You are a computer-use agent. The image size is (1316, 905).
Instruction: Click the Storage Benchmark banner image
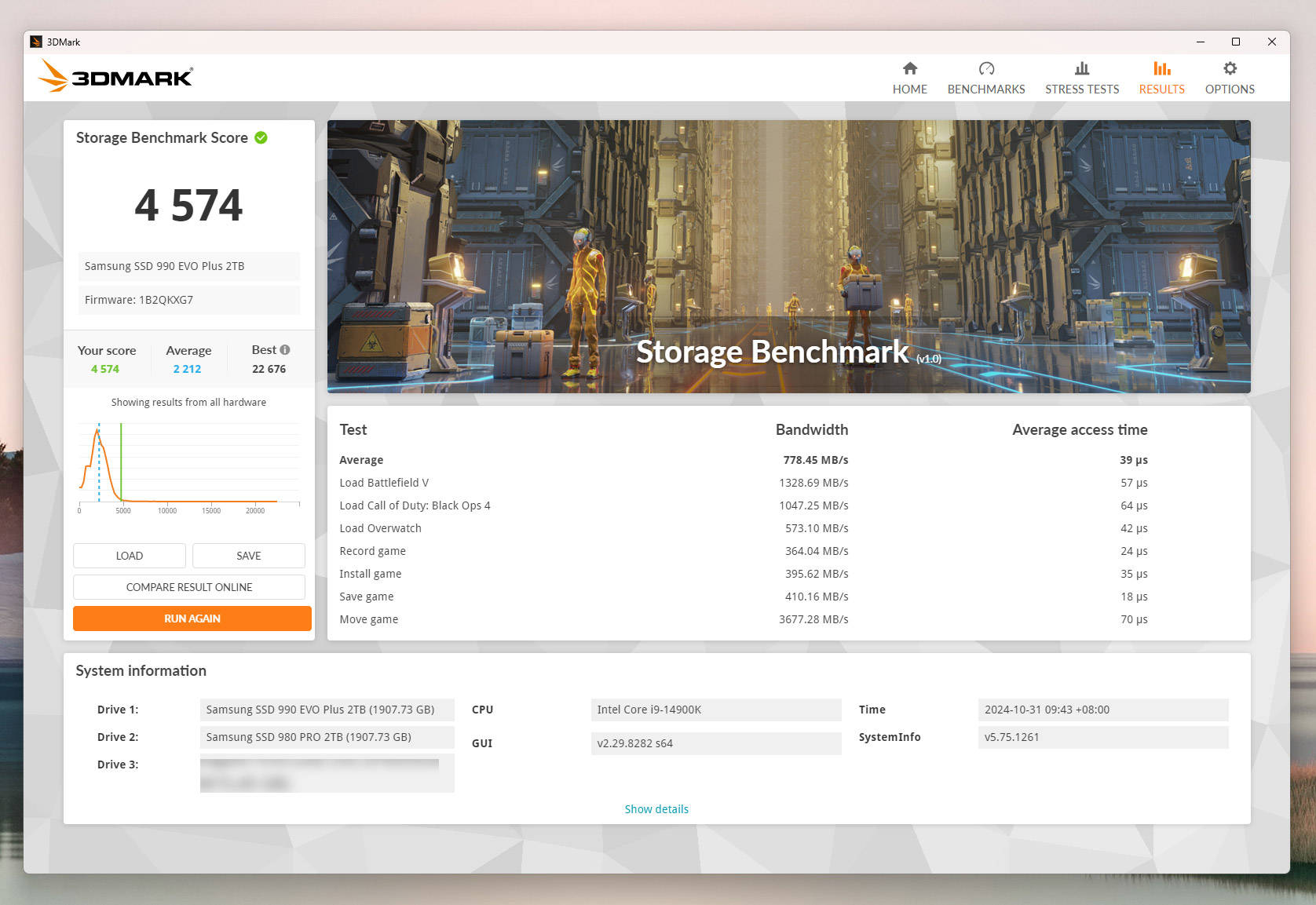click(788, 256)
